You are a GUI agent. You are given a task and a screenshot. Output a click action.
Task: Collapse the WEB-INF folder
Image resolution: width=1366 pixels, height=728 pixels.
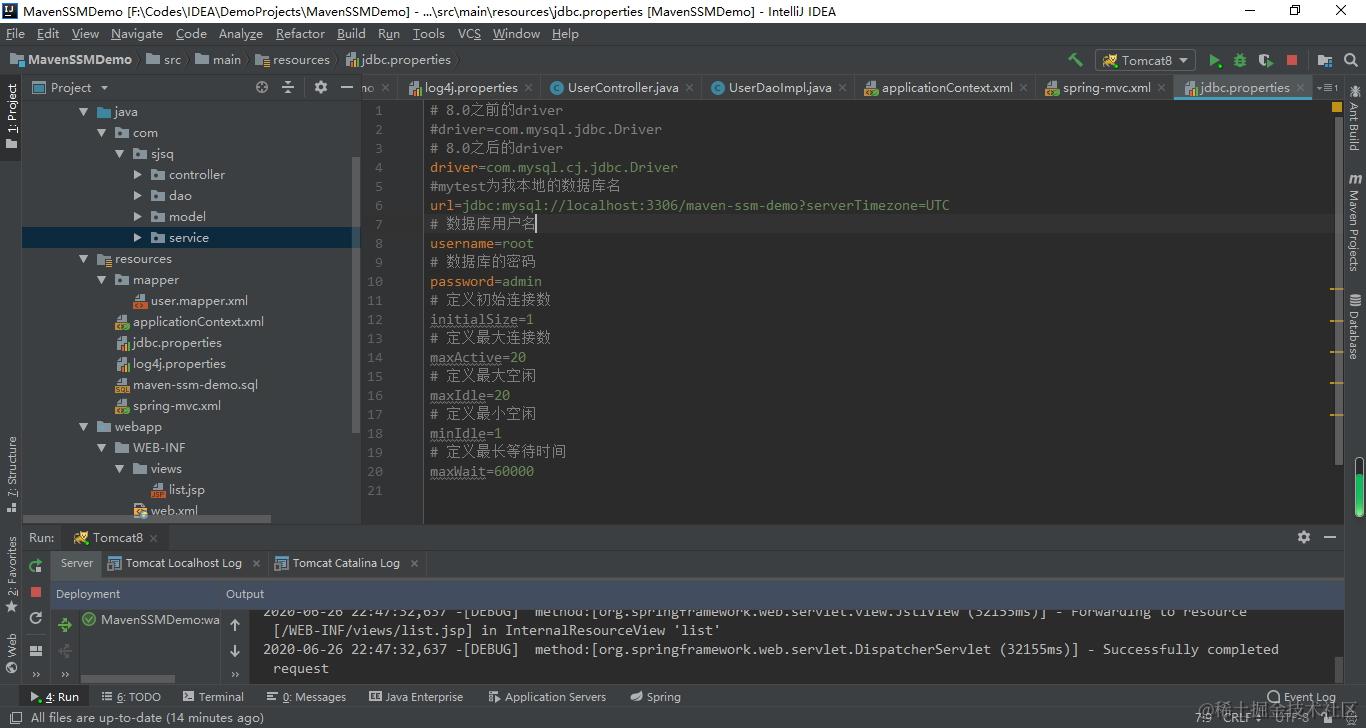(x=102, y=448)
